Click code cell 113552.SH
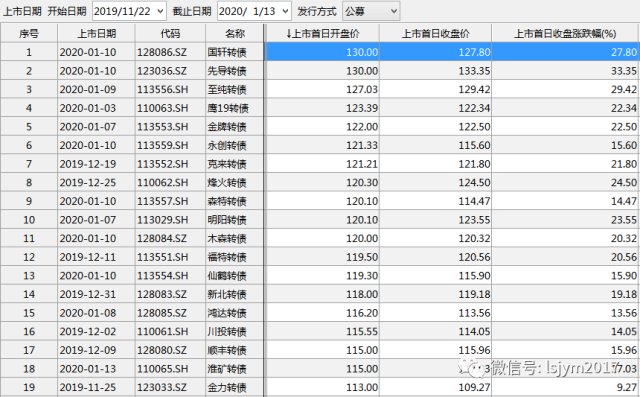The height and width of the screenshot is (397, 640). [x=170, y=164]
